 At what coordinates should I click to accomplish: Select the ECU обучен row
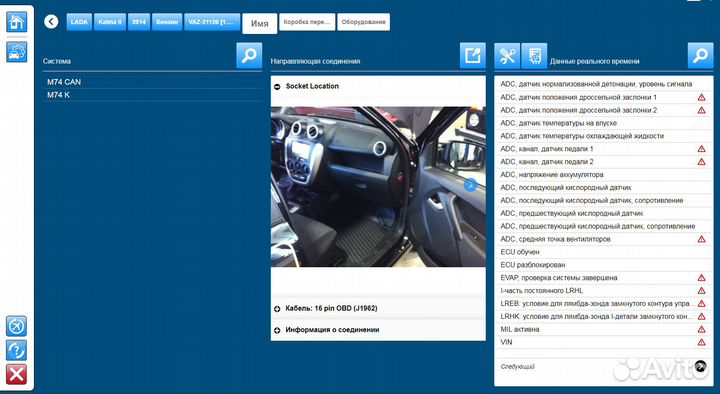pyautogui.click(x=603, y=252)
